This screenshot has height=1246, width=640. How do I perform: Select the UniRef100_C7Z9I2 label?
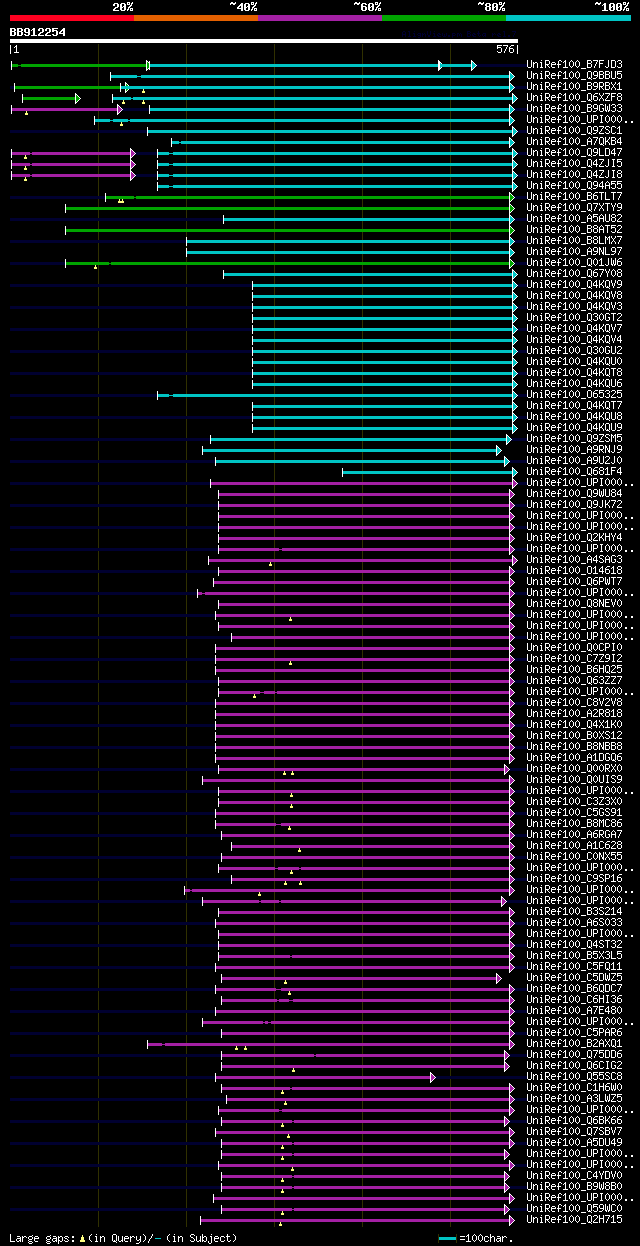(574, 658)
